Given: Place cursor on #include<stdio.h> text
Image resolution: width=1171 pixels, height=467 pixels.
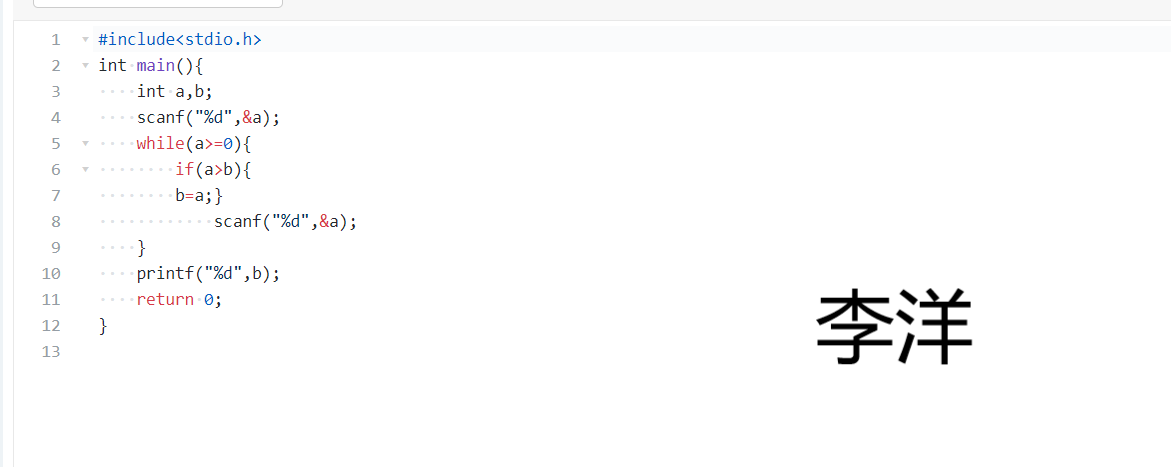Looking at the screenshot, I should [180, 40].
